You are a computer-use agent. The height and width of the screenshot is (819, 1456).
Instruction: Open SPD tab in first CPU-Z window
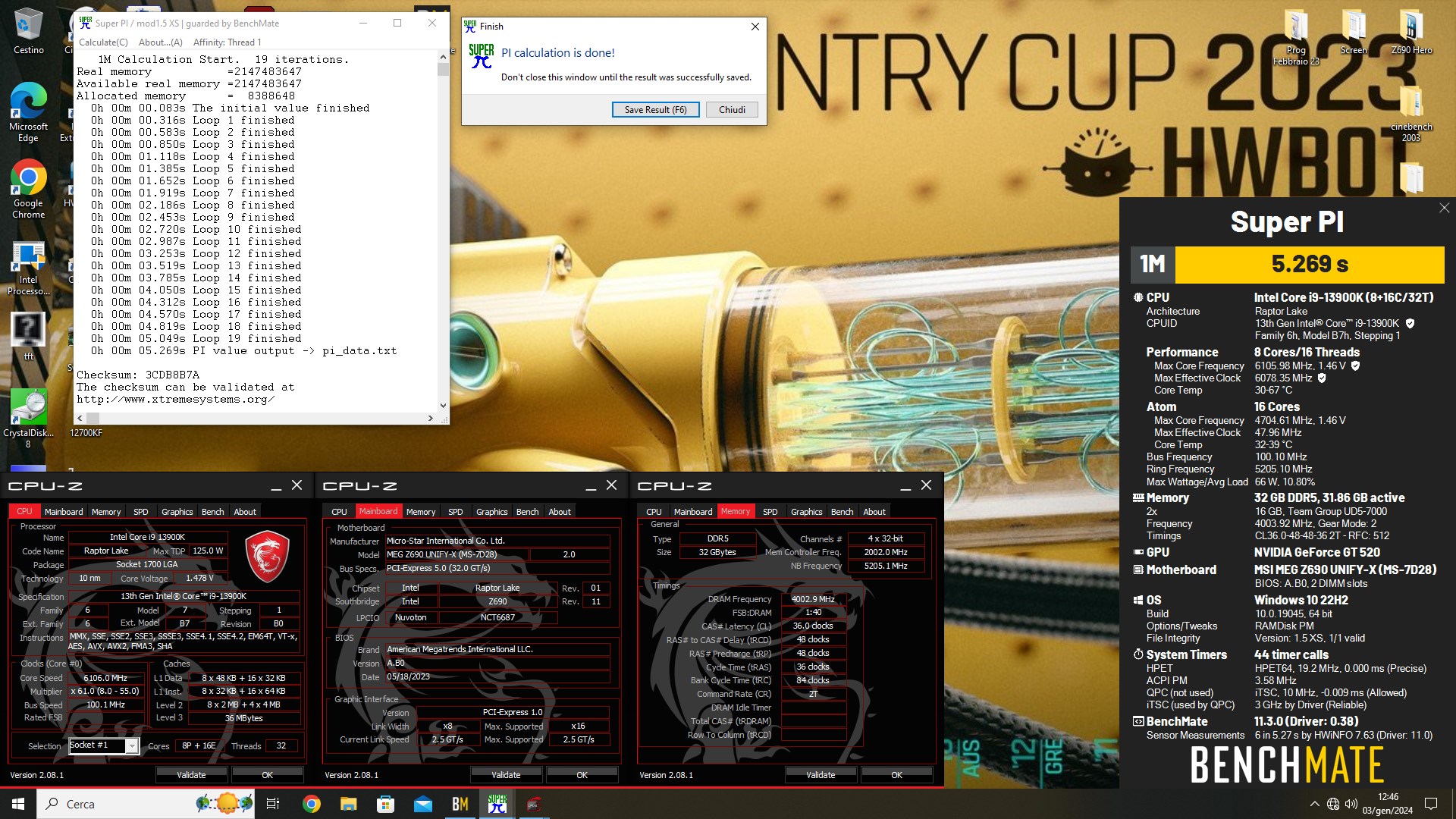click(141, 512)
